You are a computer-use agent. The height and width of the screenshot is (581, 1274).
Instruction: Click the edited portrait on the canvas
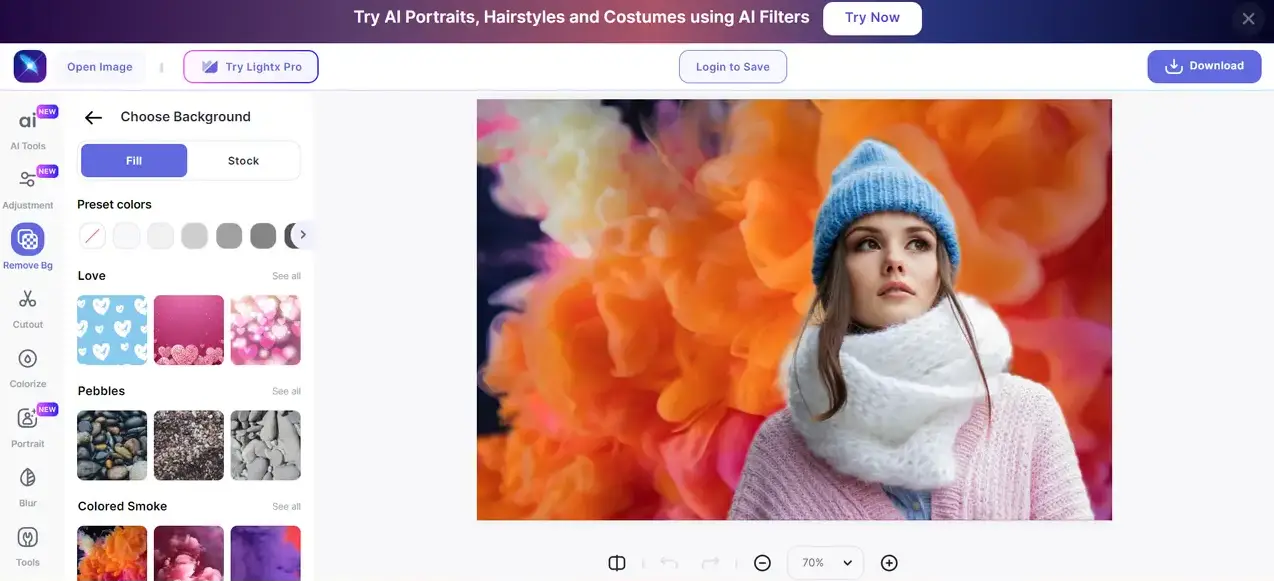794,310
